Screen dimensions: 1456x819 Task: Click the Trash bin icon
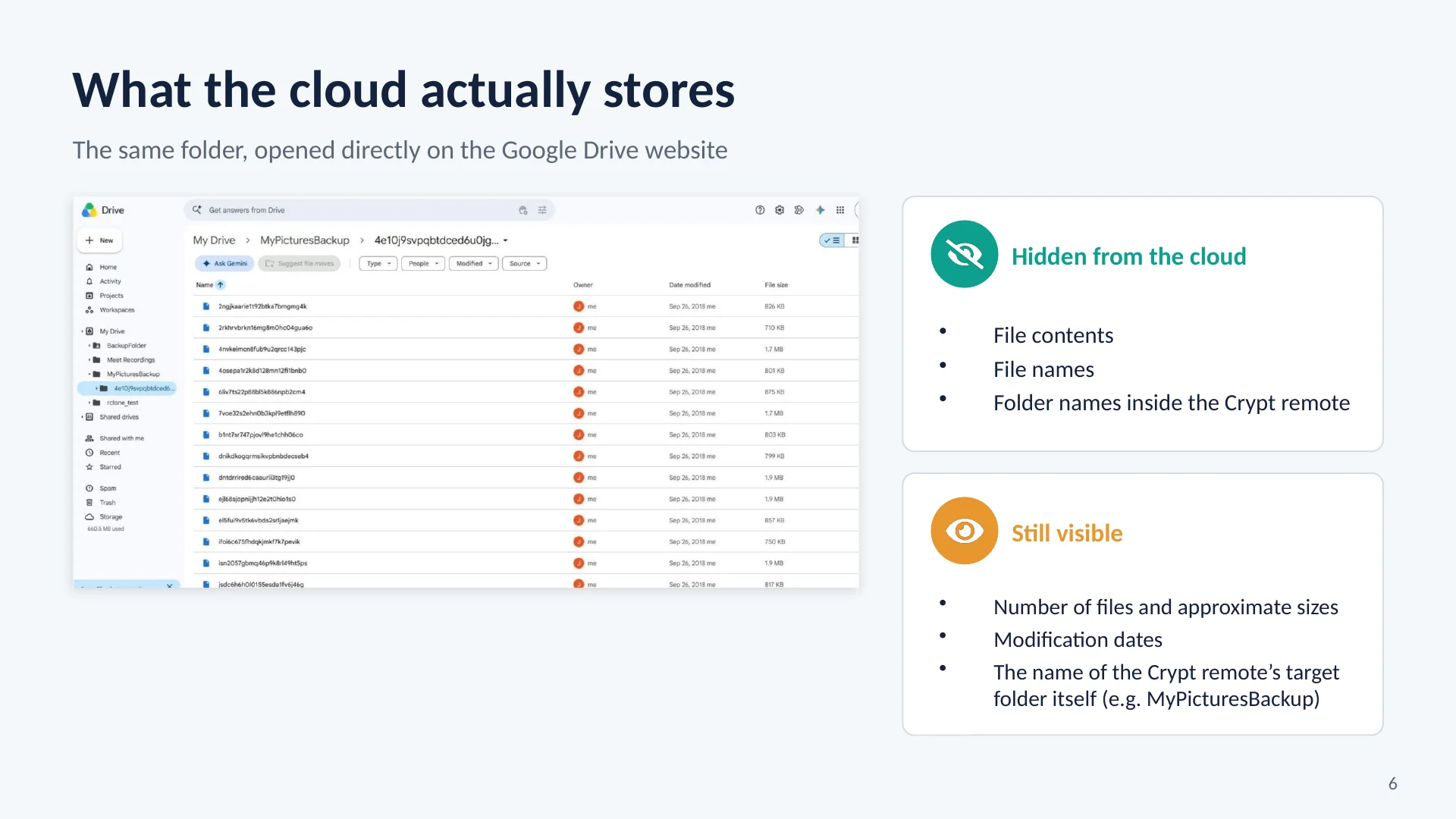pyautogui.click(x=89, y=503)
